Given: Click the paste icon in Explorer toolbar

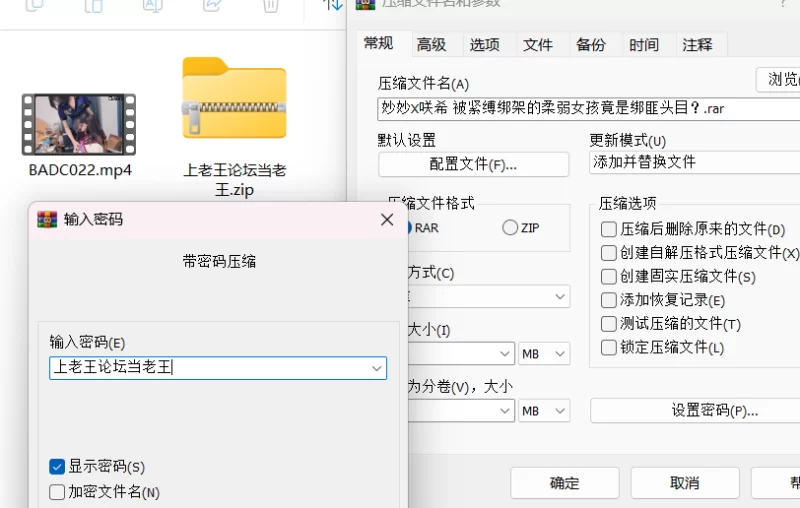Looking at the screenshot, I should 93,5.
